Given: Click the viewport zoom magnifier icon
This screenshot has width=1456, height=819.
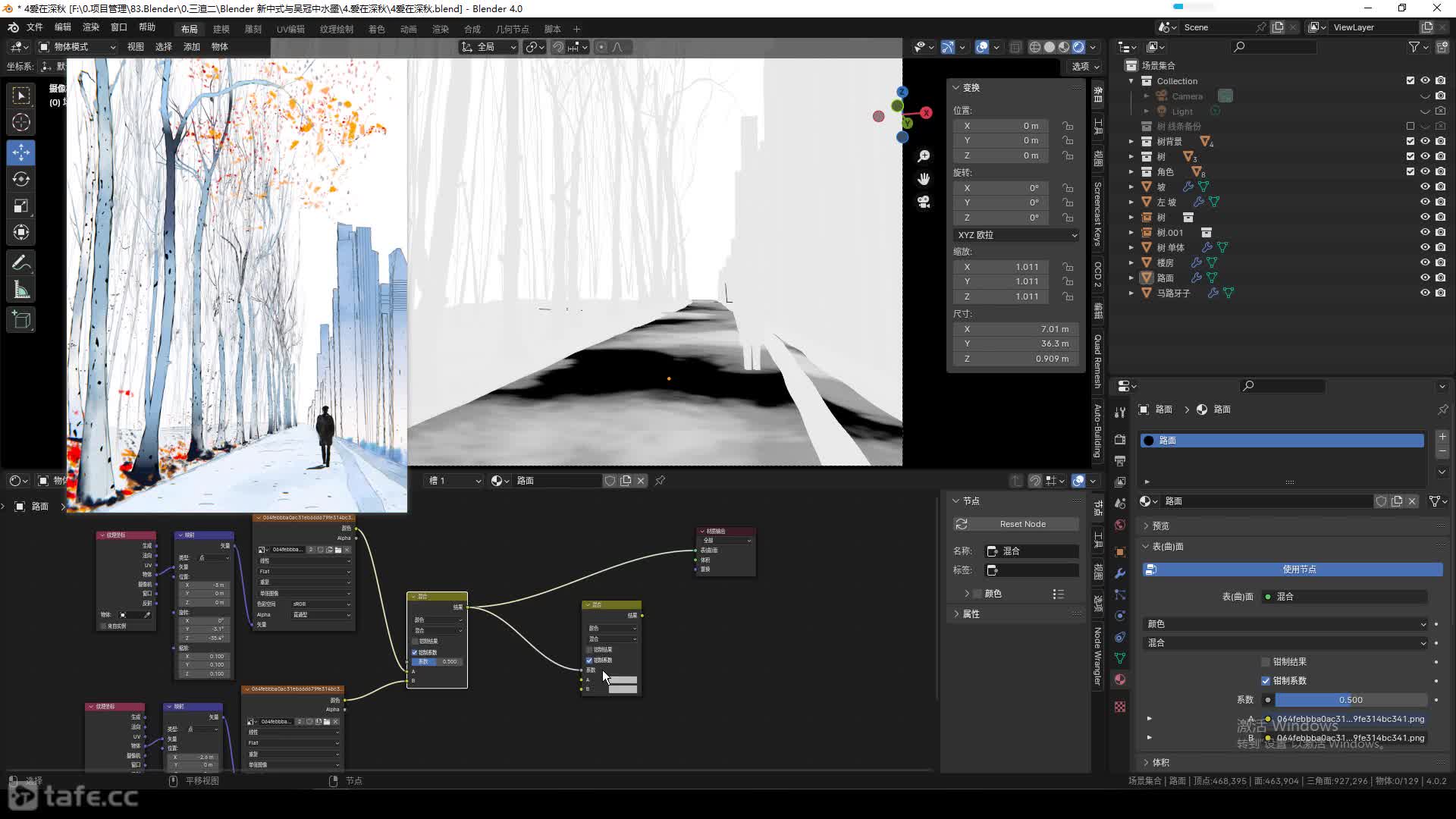Looking at the screenshot, I should coord(924,156).
